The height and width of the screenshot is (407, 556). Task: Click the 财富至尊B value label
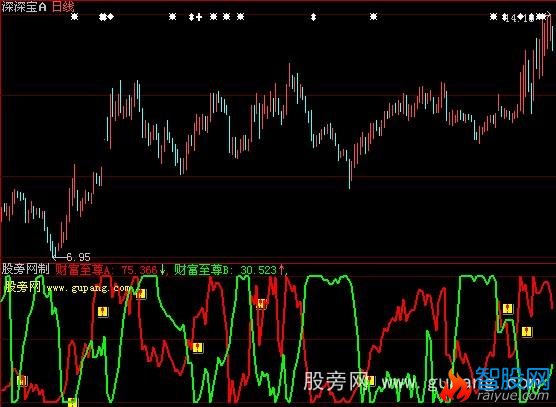point(225,270)
